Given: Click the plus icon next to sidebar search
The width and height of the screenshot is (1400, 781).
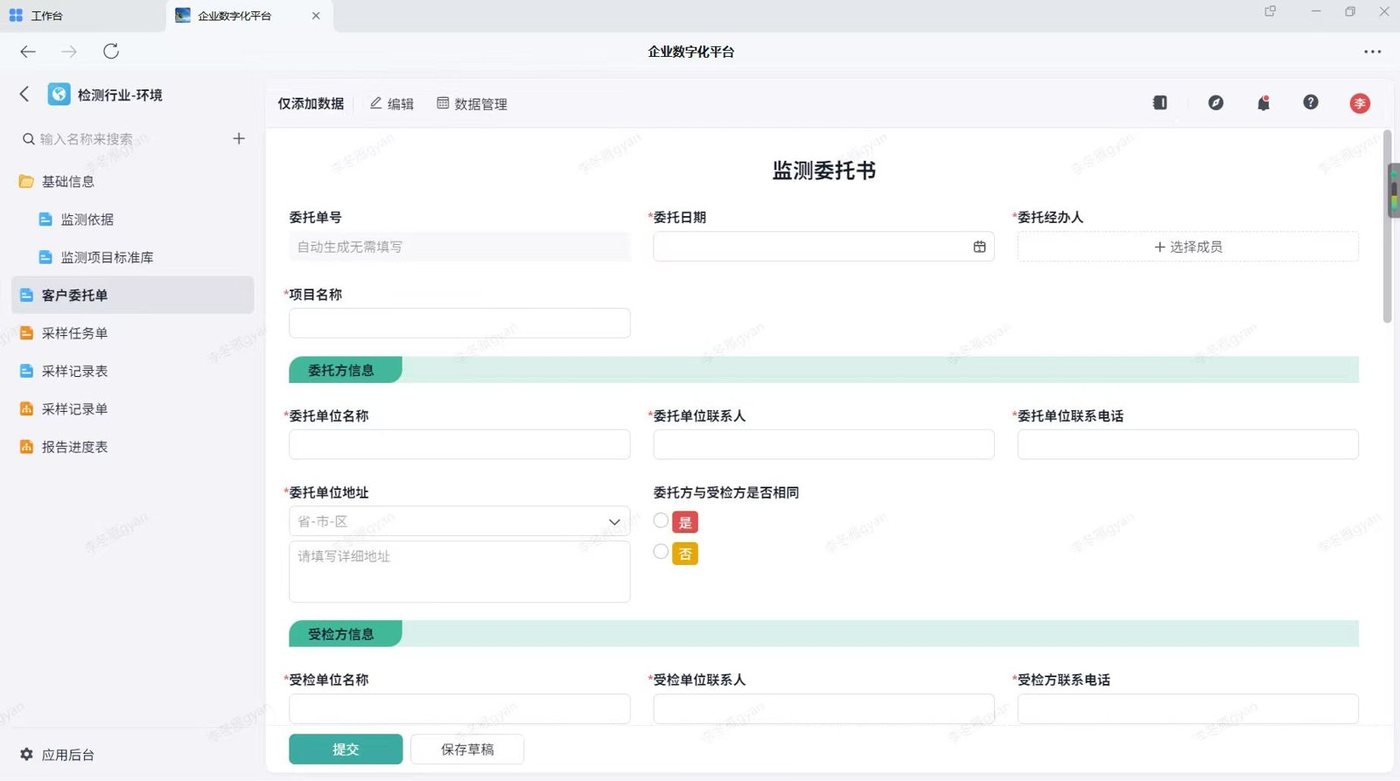Looking at the screenshot, I should coord(239,139).
